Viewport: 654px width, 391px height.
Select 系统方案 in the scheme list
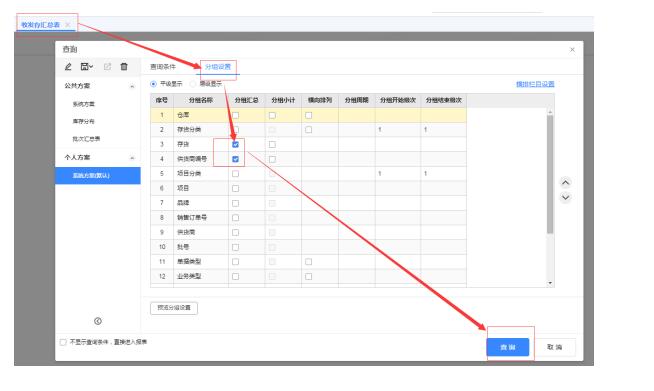(84, 104)
